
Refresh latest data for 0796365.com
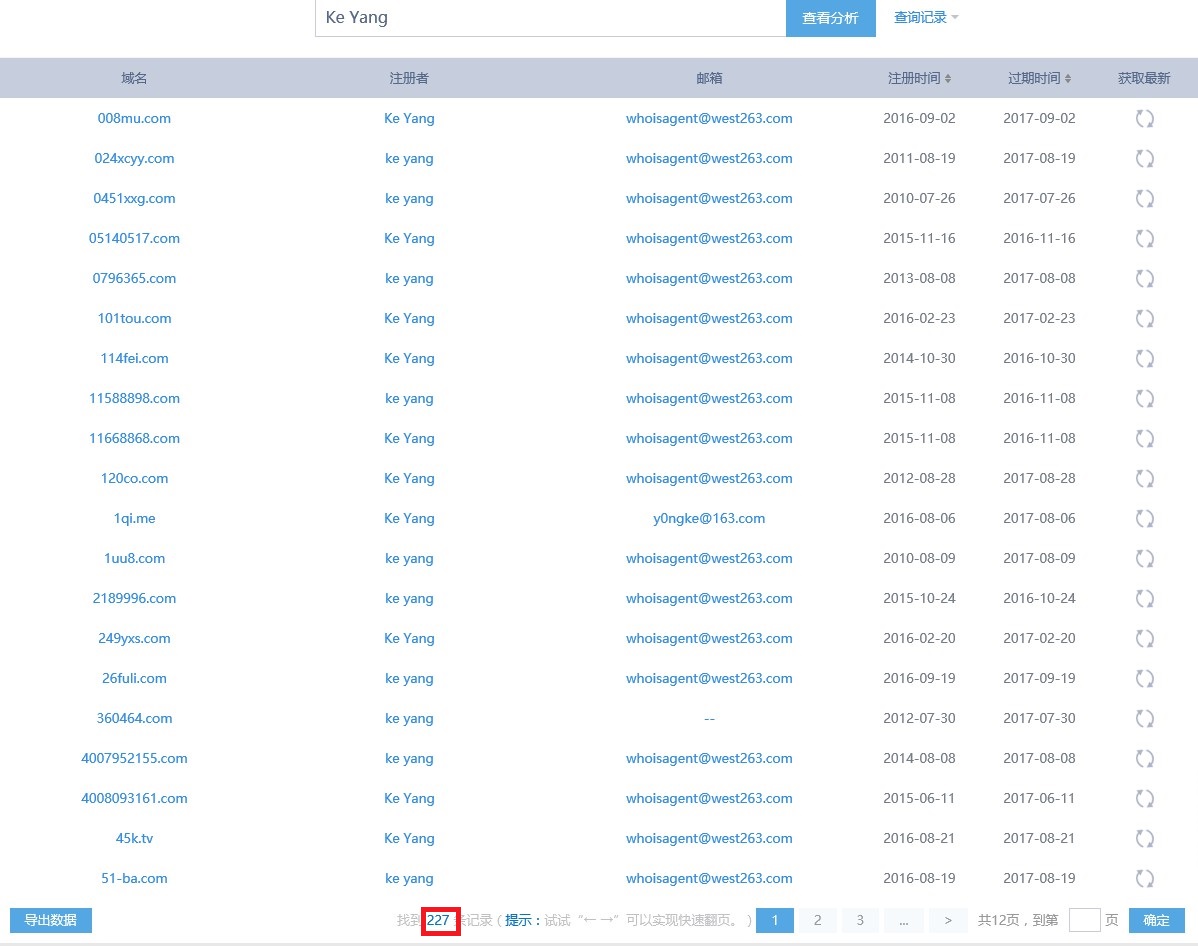(1144, 278)
